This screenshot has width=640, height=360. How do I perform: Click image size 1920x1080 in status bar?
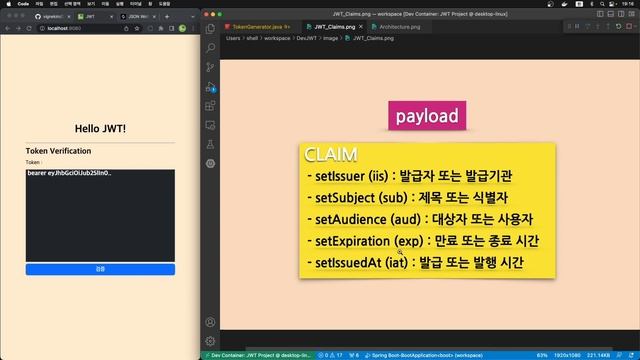pos(567,356)
